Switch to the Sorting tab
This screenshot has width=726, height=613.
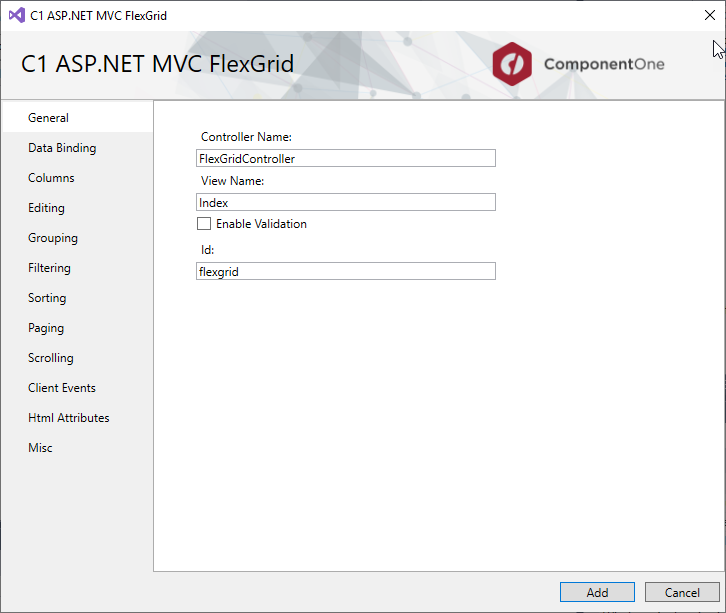[x=47, y=298]
